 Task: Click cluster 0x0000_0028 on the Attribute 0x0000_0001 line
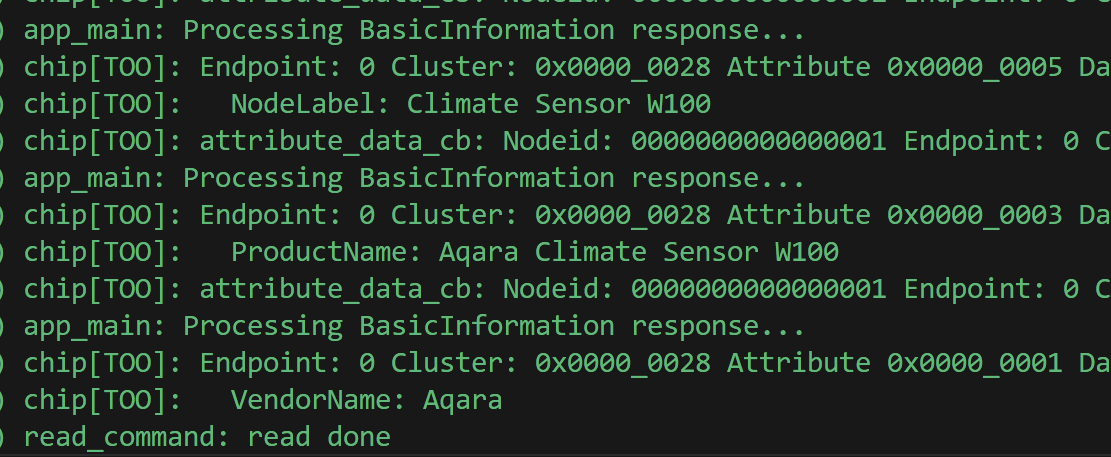[x=622, y=363]
